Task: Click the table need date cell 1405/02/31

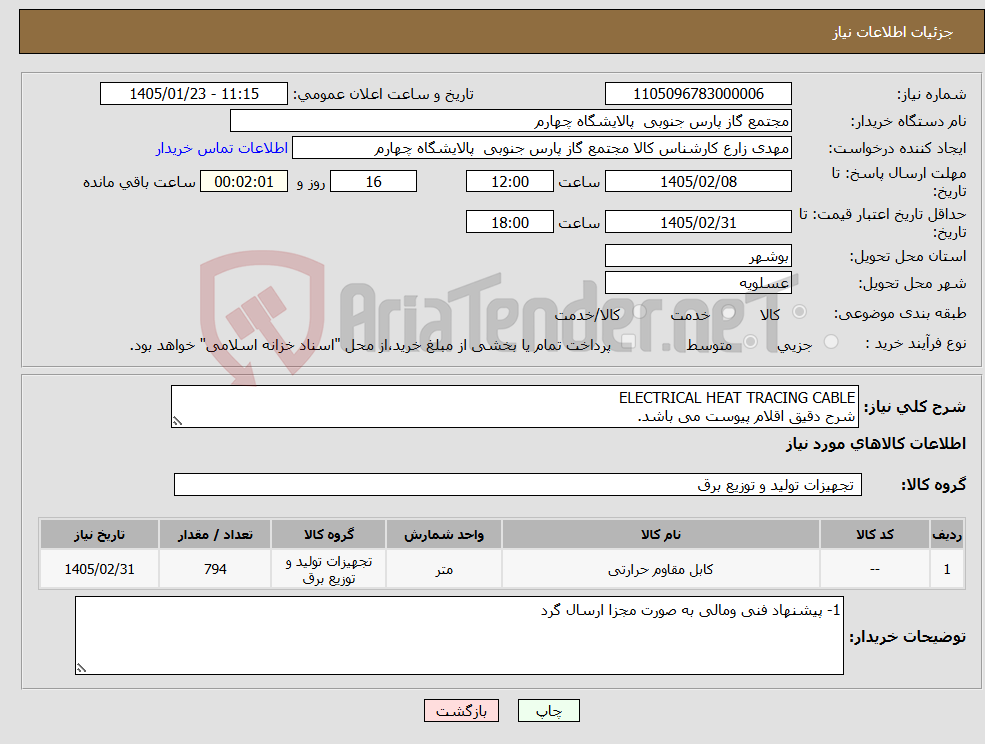Action: tap(99, 569)
